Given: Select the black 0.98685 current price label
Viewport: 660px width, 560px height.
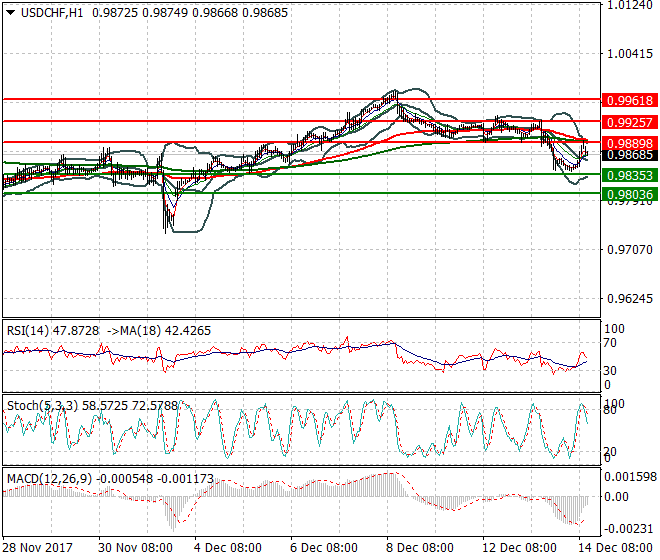Looking at the screenshot, I should [x=630, y=155].
